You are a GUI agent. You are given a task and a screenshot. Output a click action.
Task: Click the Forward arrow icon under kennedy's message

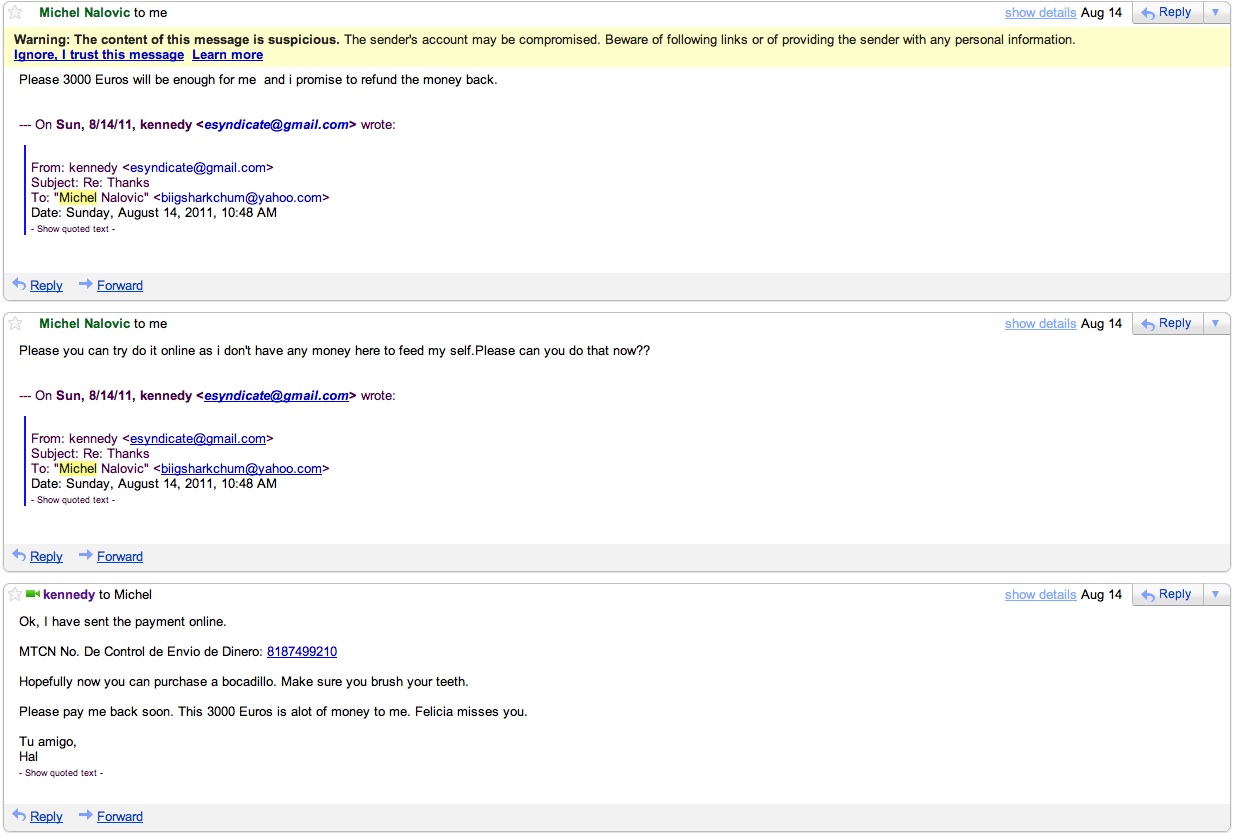(86, 816)
